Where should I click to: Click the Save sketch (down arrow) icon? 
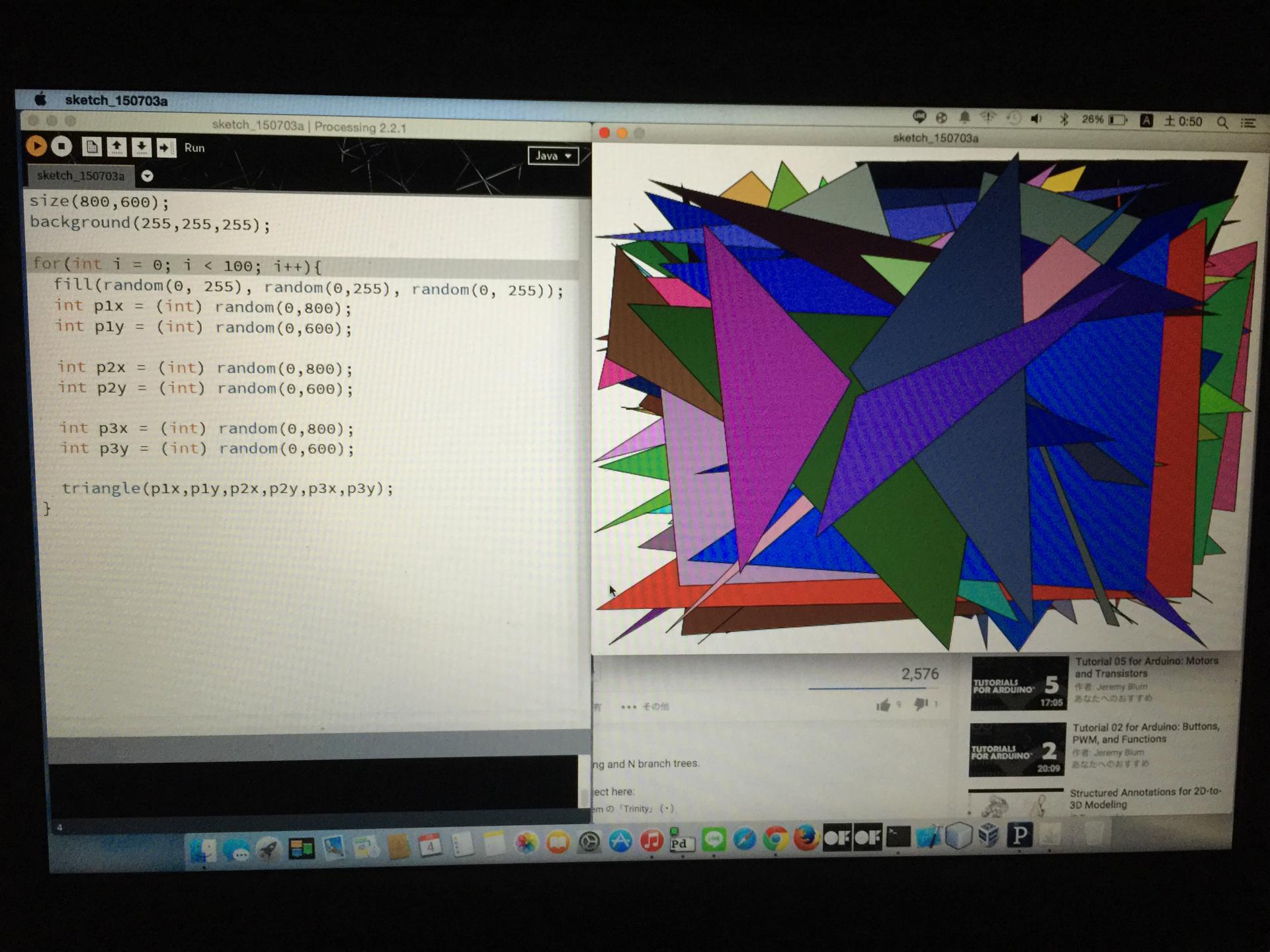(x=141, y=147)
